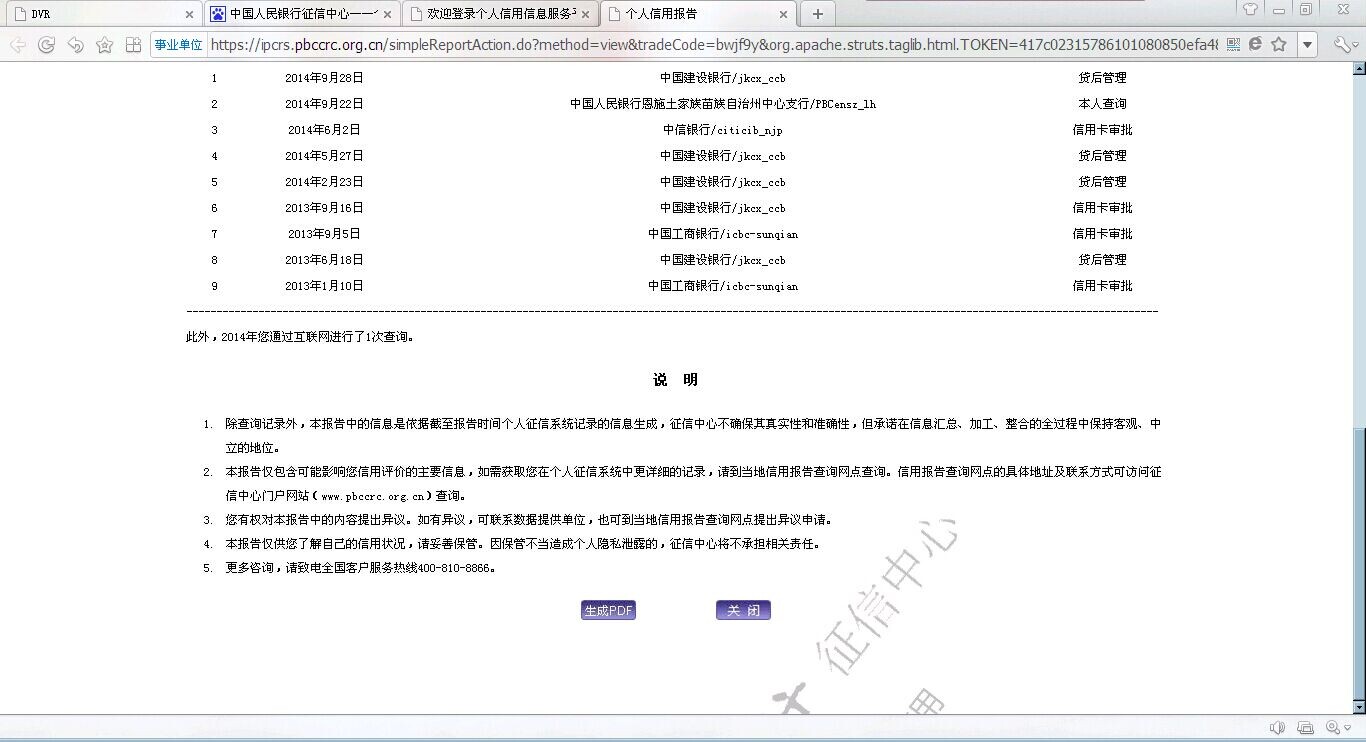
Task: Click the vertical scrollbar thumb
Action: coord(1358,563)
